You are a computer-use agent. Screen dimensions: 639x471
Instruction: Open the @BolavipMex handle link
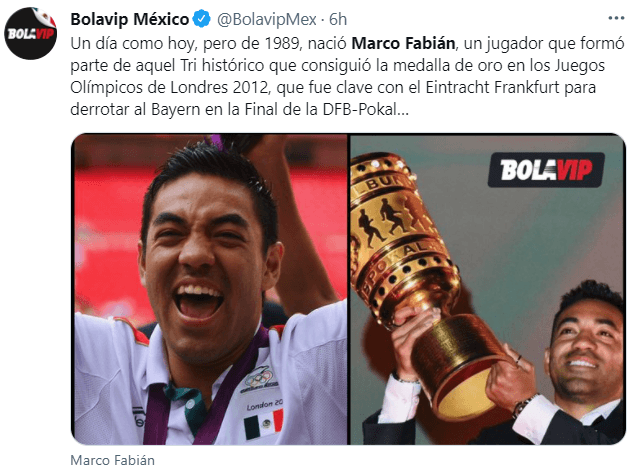coord(267,19)
